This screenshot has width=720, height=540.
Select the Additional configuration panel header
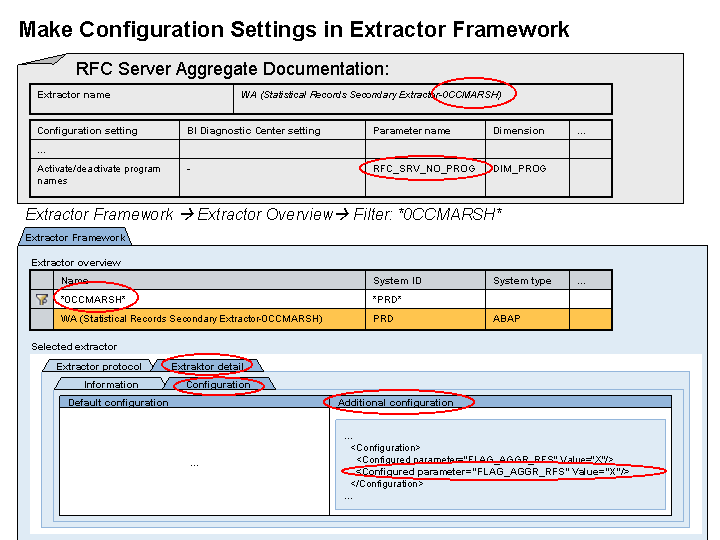396,402
